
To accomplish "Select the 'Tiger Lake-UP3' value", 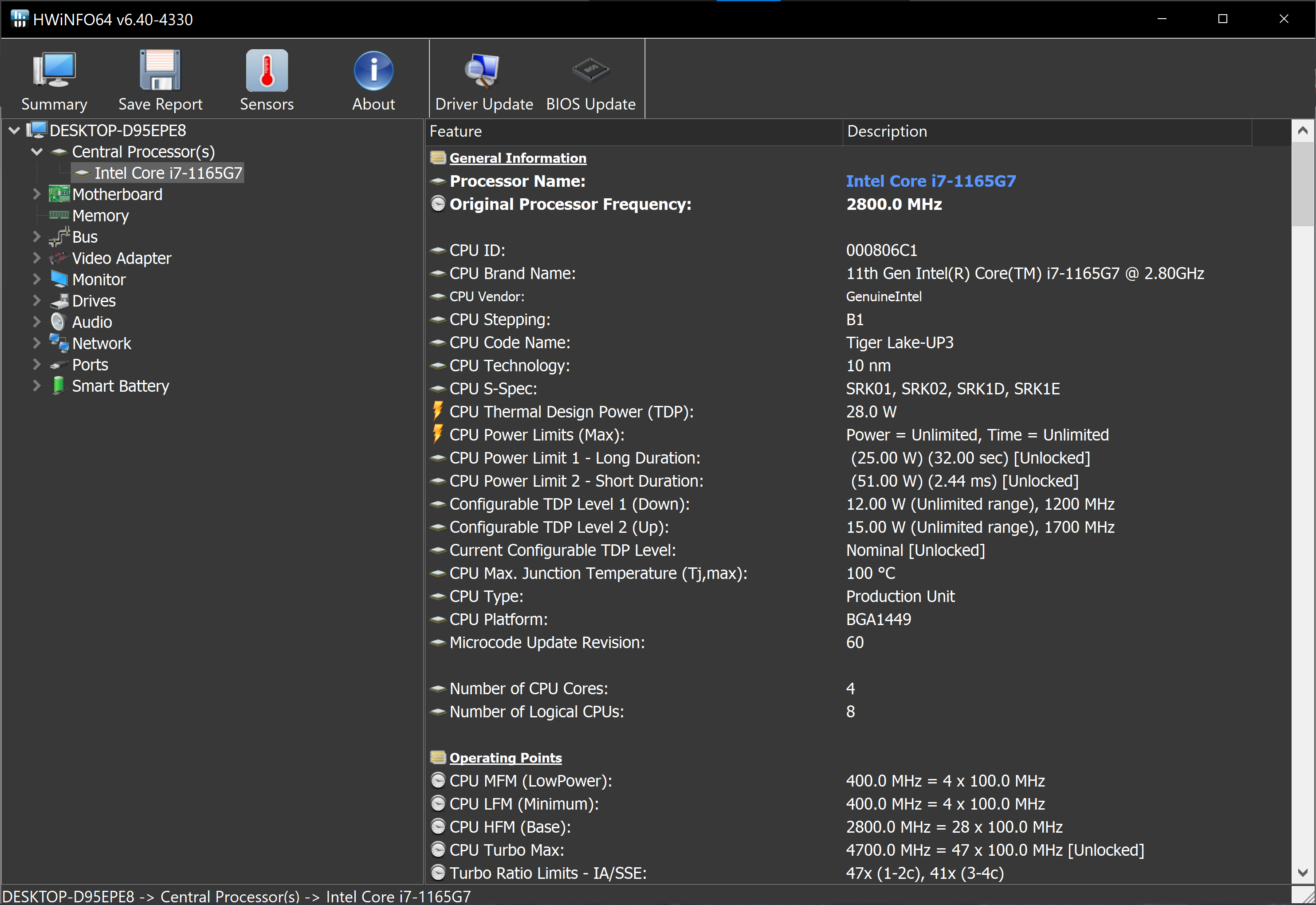I will click(x=900, y=342).
